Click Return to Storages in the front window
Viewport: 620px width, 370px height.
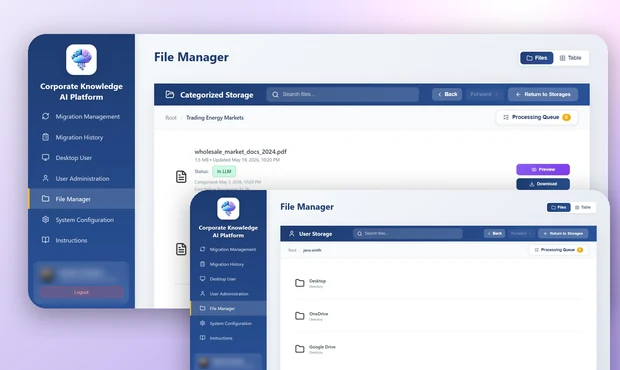563,234
